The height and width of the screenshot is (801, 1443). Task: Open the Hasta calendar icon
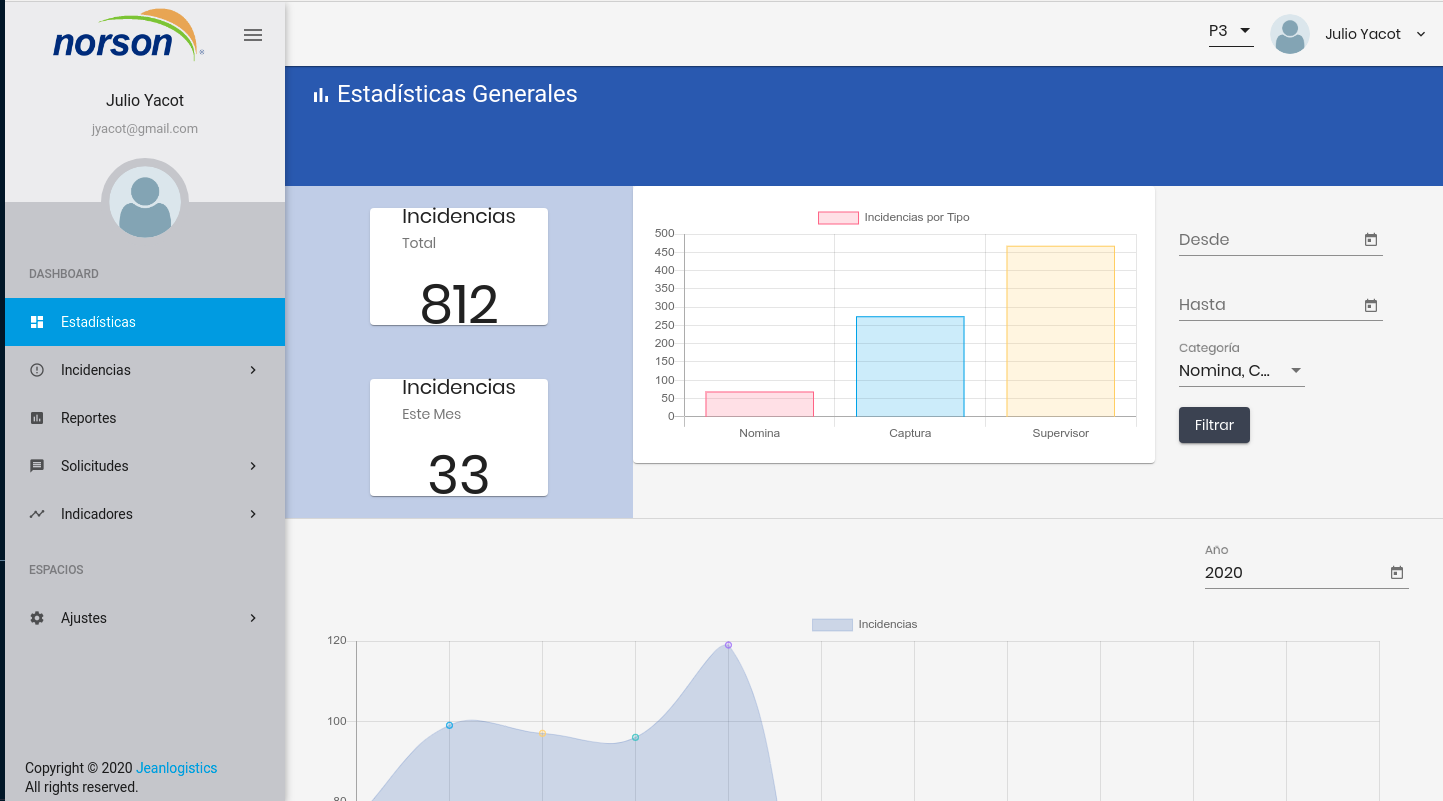pos(1371,305)
